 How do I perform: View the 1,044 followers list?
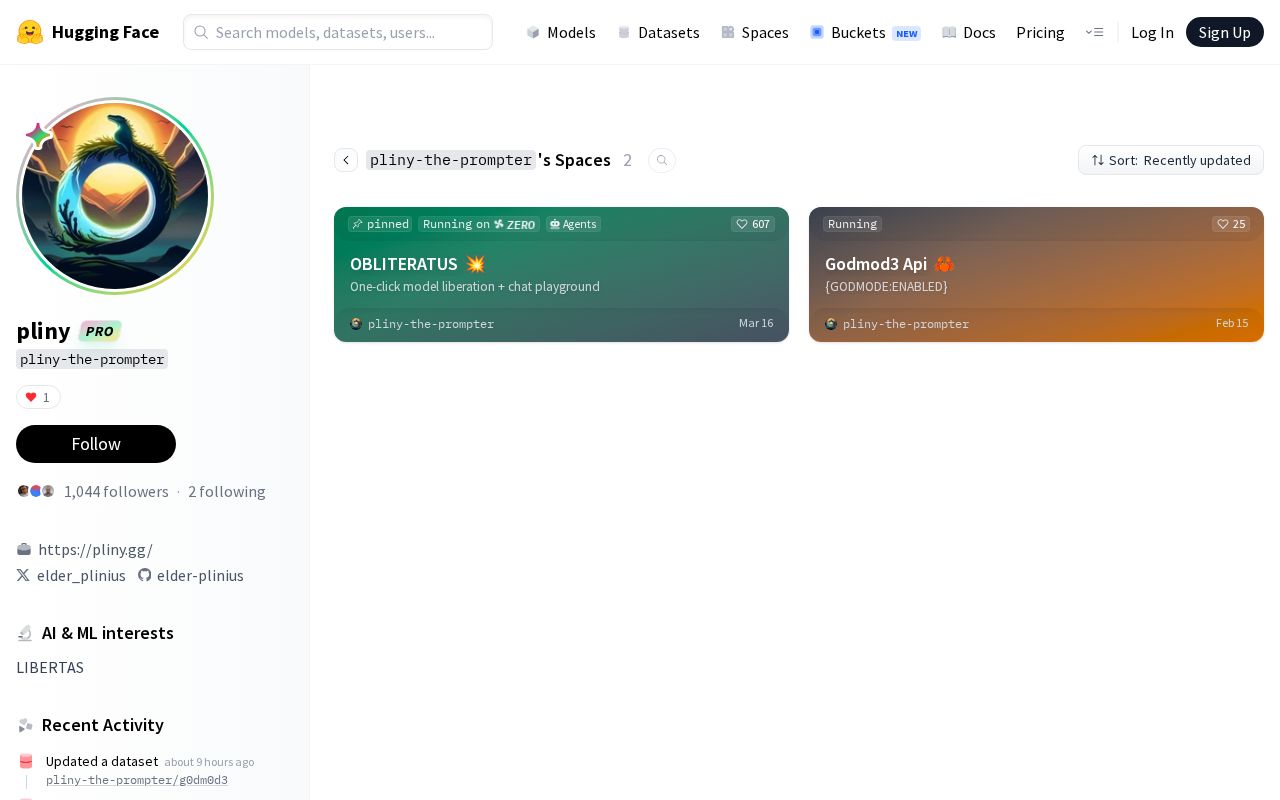(116, 491)
